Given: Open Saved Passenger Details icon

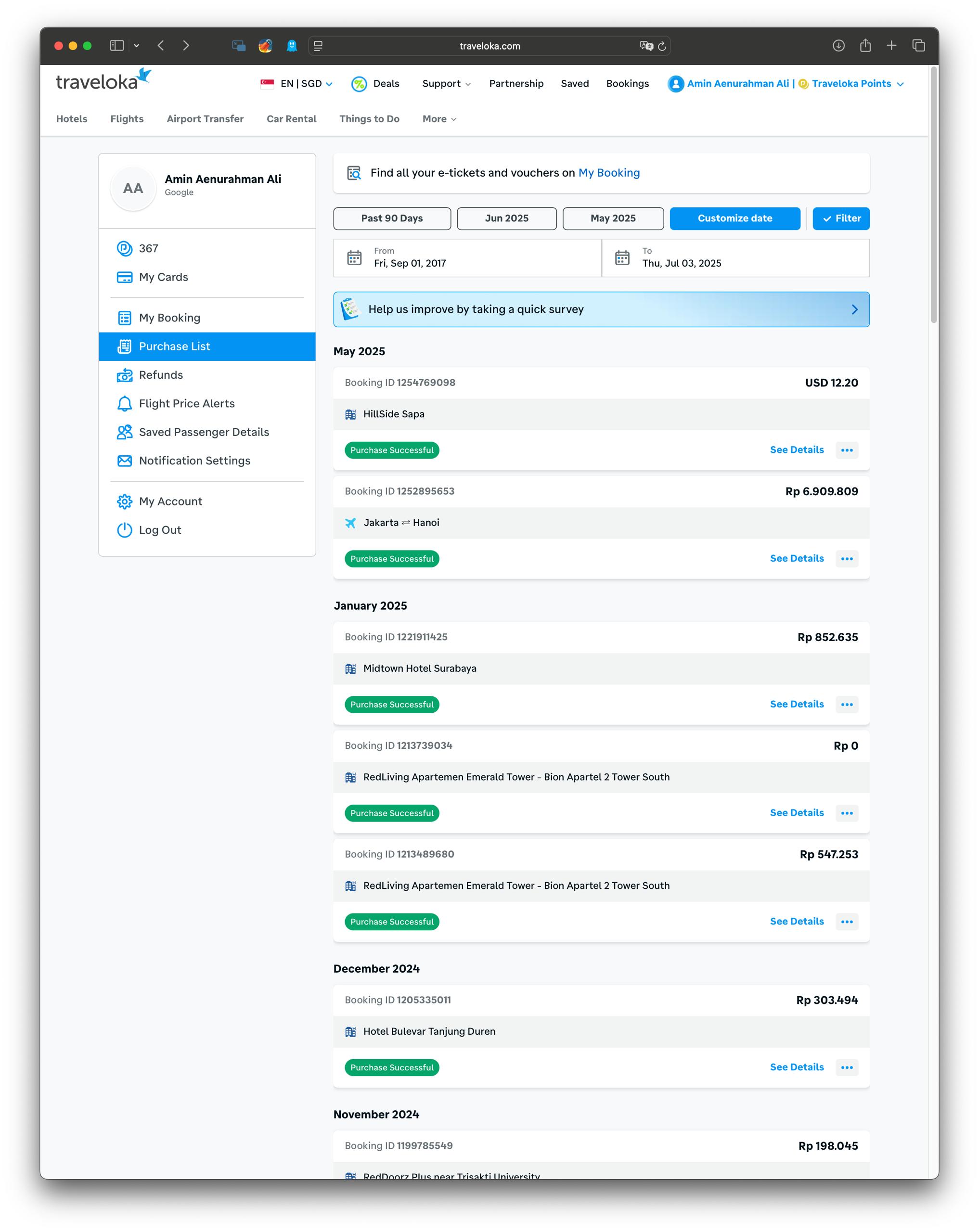Looking at the screenshot, I should [124, 432].
